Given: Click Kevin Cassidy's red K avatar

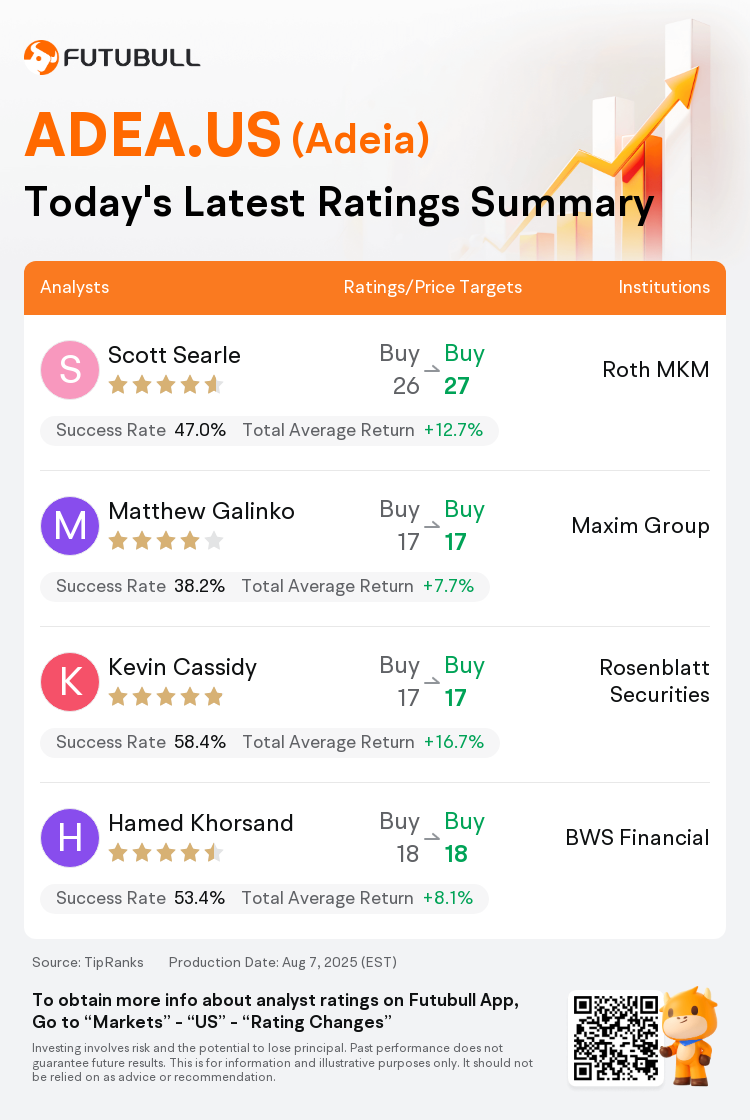Looking at the screenshot, I should (70, 681).
